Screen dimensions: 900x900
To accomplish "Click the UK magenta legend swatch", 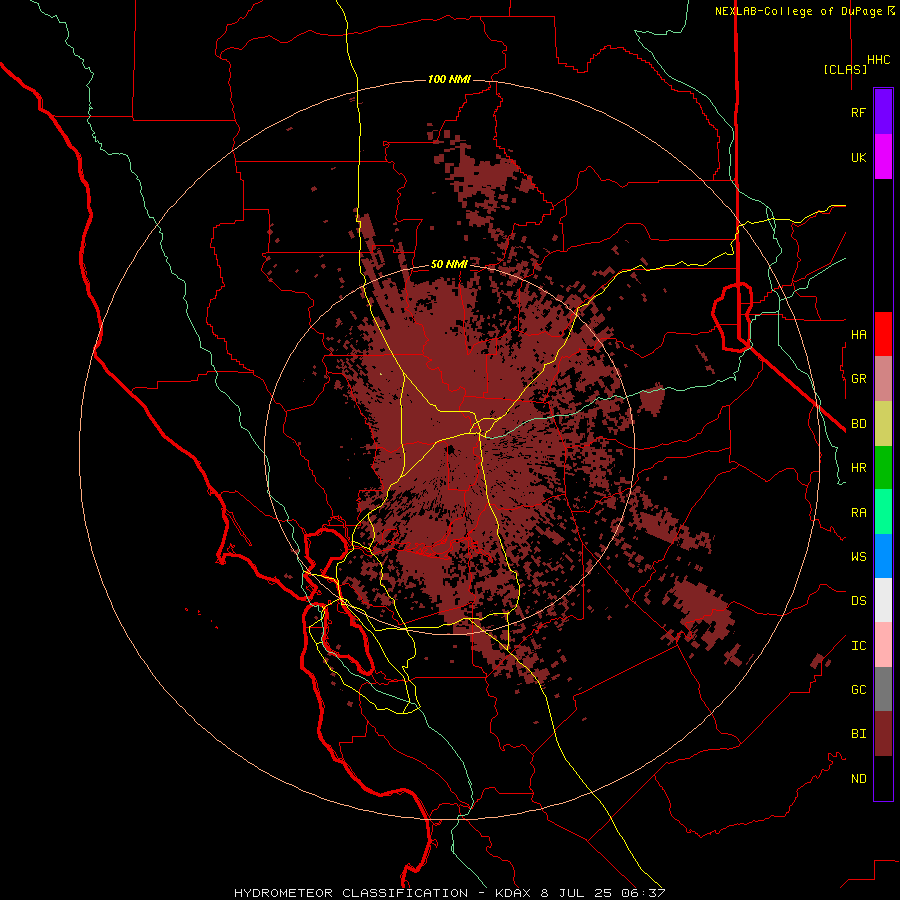I will coord(883,157).
